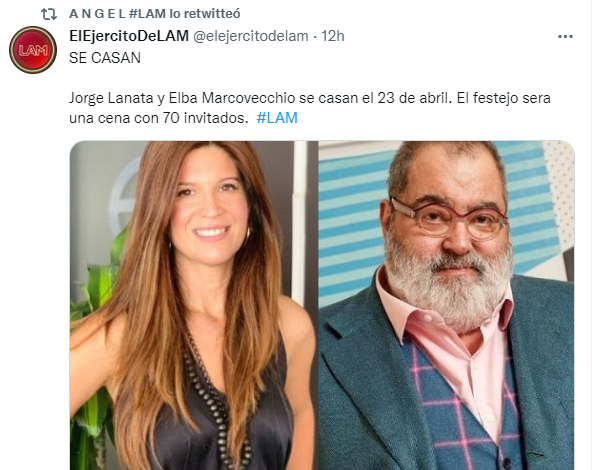
Task: Click 'lo retwitteó' label text
Action: click(205, 14)
